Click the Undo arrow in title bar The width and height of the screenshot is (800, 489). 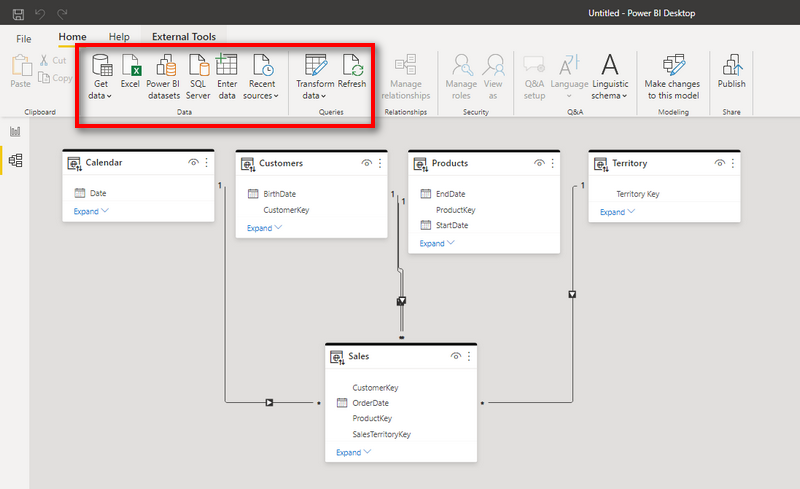click(40, 14)
